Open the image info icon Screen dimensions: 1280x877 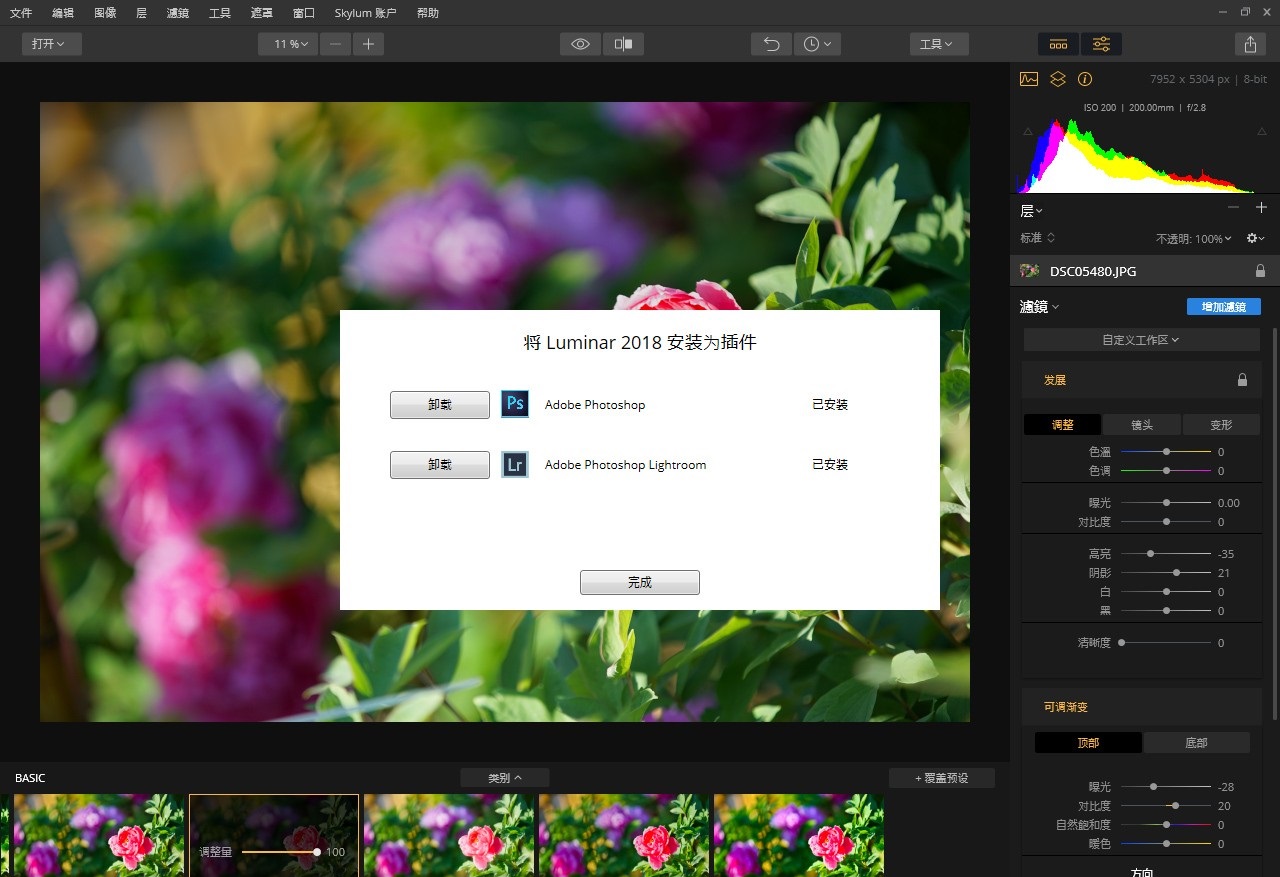click(x=1085, y=79)
